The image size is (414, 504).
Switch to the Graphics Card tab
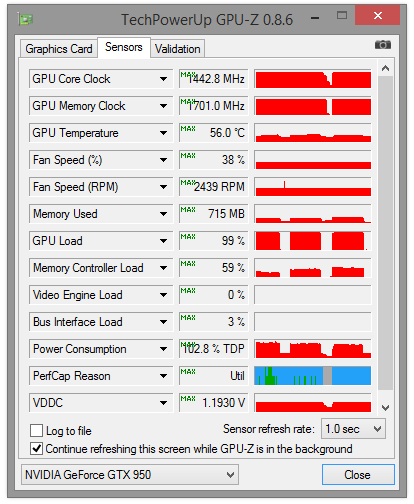pos(59,49)
